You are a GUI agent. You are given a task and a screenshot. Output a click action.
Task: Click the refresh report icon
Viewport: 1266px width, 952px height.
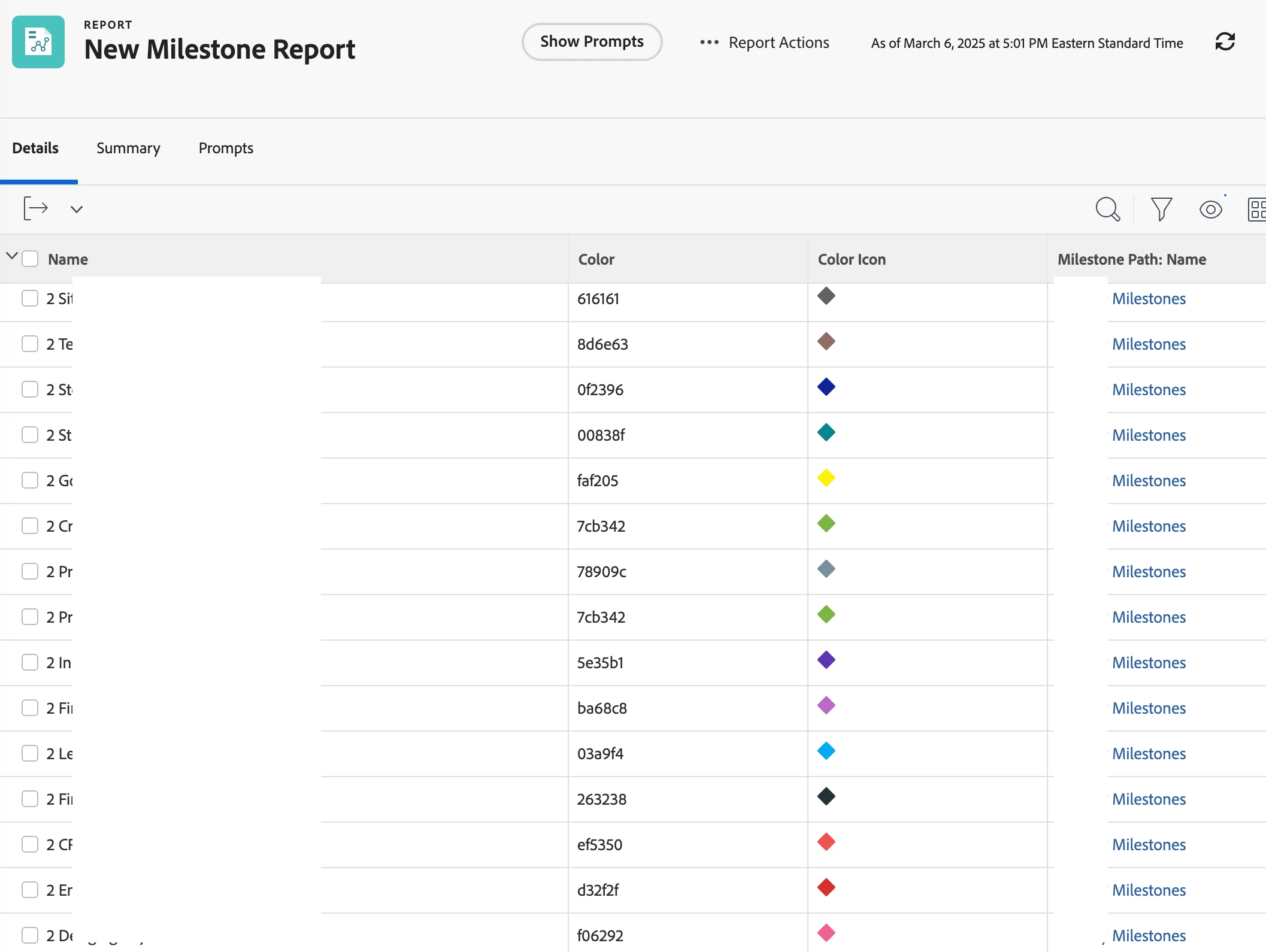pos(1225,42)
